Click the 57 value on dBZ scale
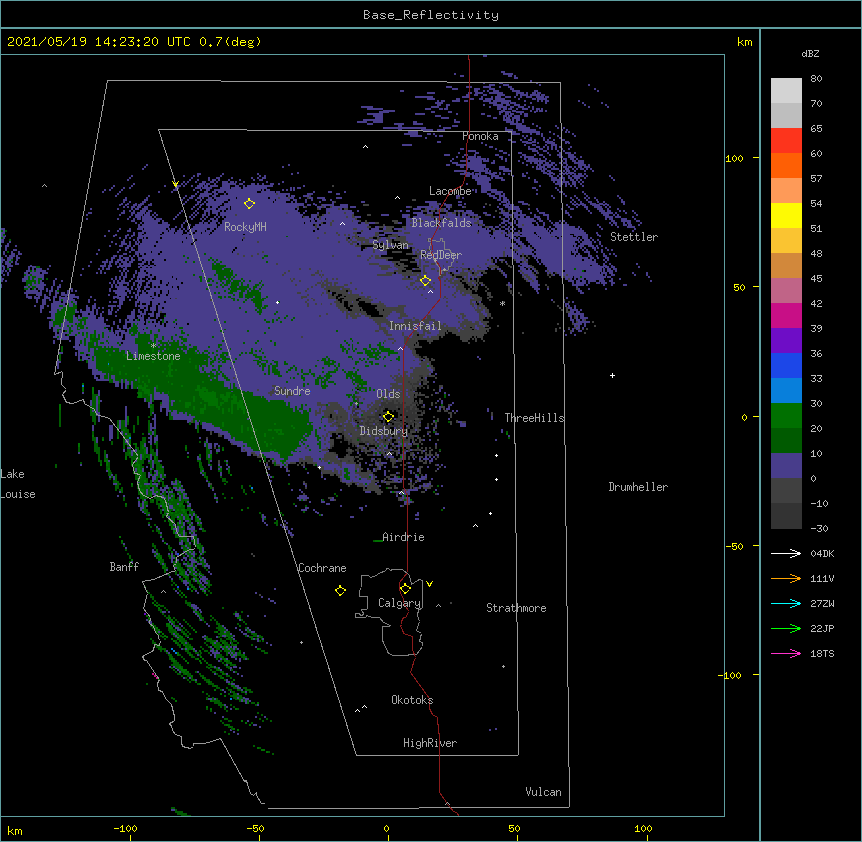This screenshot has height=842, width=862. [x=816, y=179]
